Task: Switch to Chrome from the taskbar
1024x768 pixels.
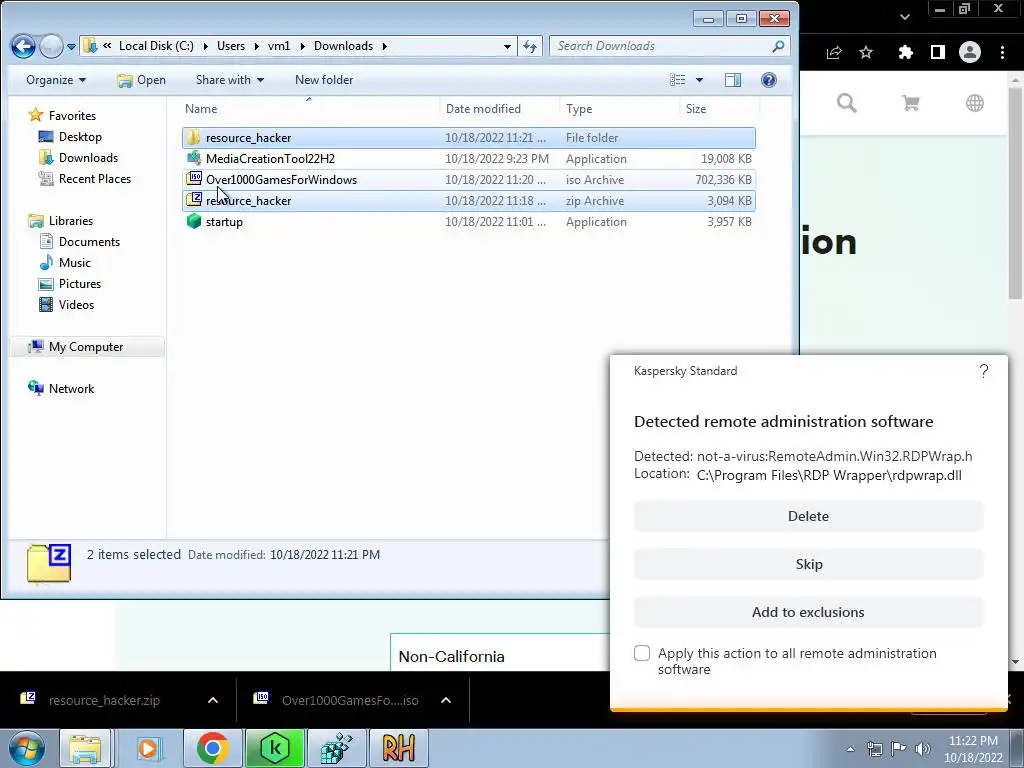Action: click(212, 748)
